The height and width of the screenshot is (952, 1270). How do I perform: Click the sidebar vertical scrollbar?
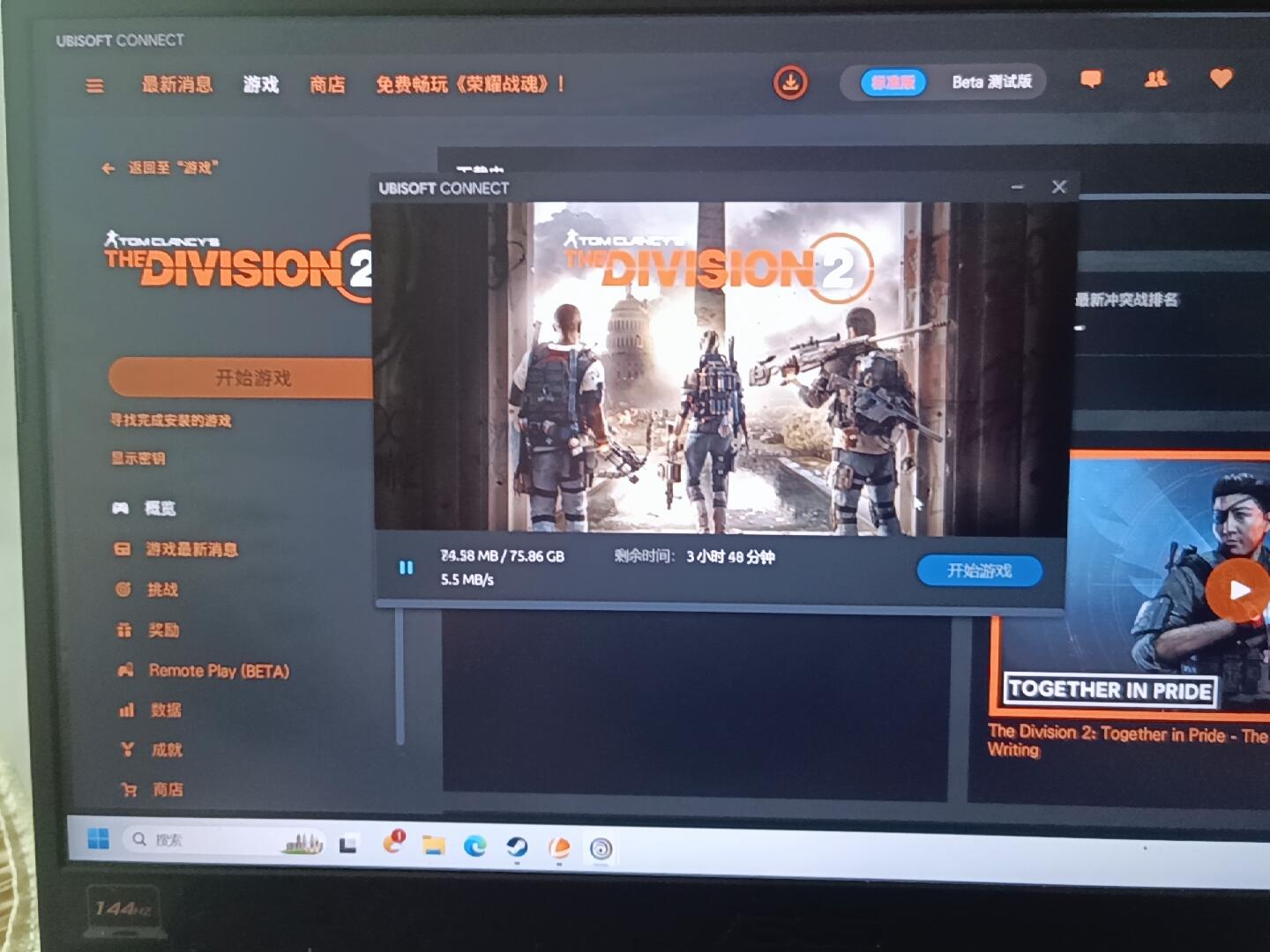[x=400, y=674]
